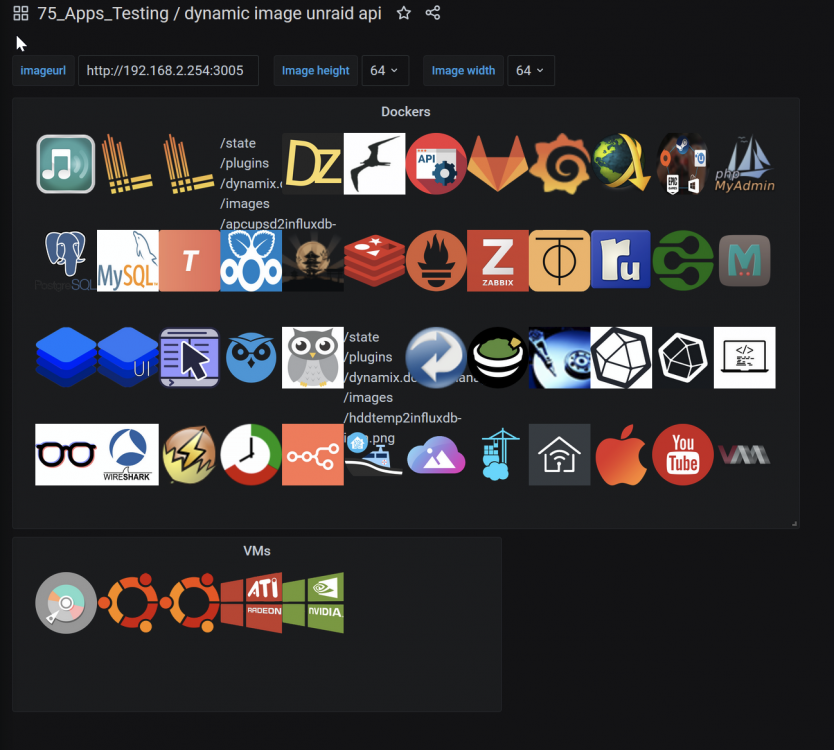The width and height of the screenshot is (834, 750).
Task: Open the Image width dropdown
Action: pos(531,70)
